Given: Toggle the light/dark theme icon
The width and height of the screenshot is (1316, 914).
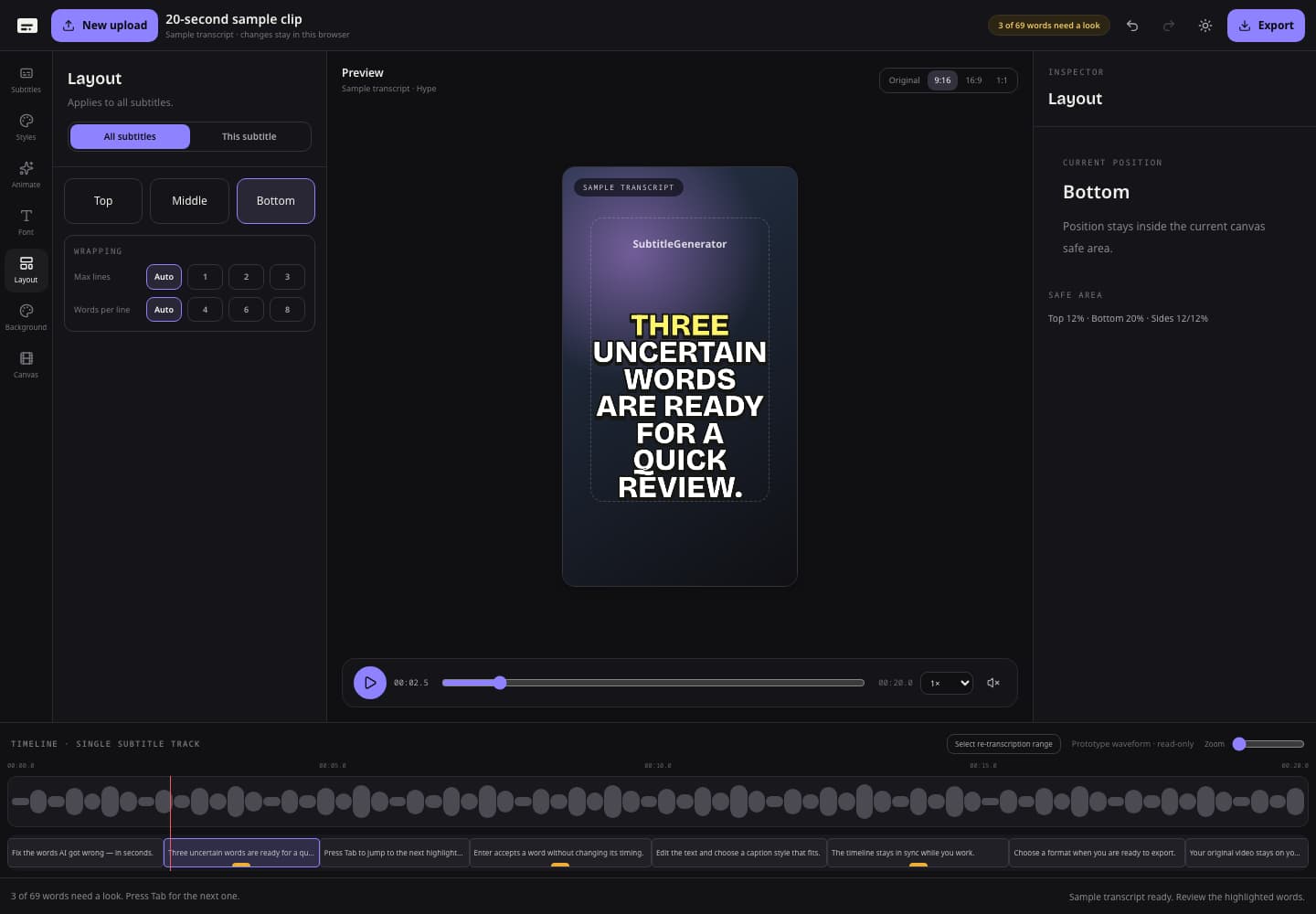Looking at the screenshot, I should [x=1205, y=26].
